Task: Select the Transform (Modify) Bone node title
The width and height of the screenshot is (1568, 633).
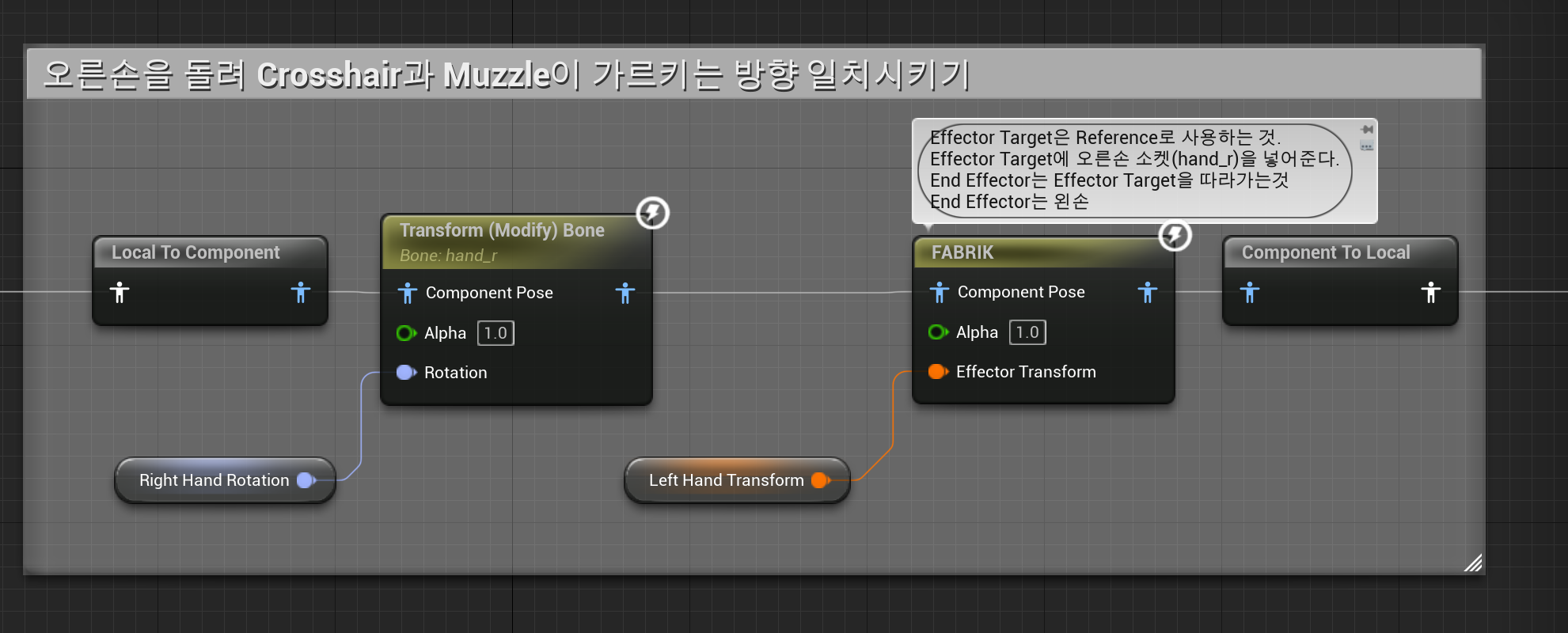Action: [502, 230]
